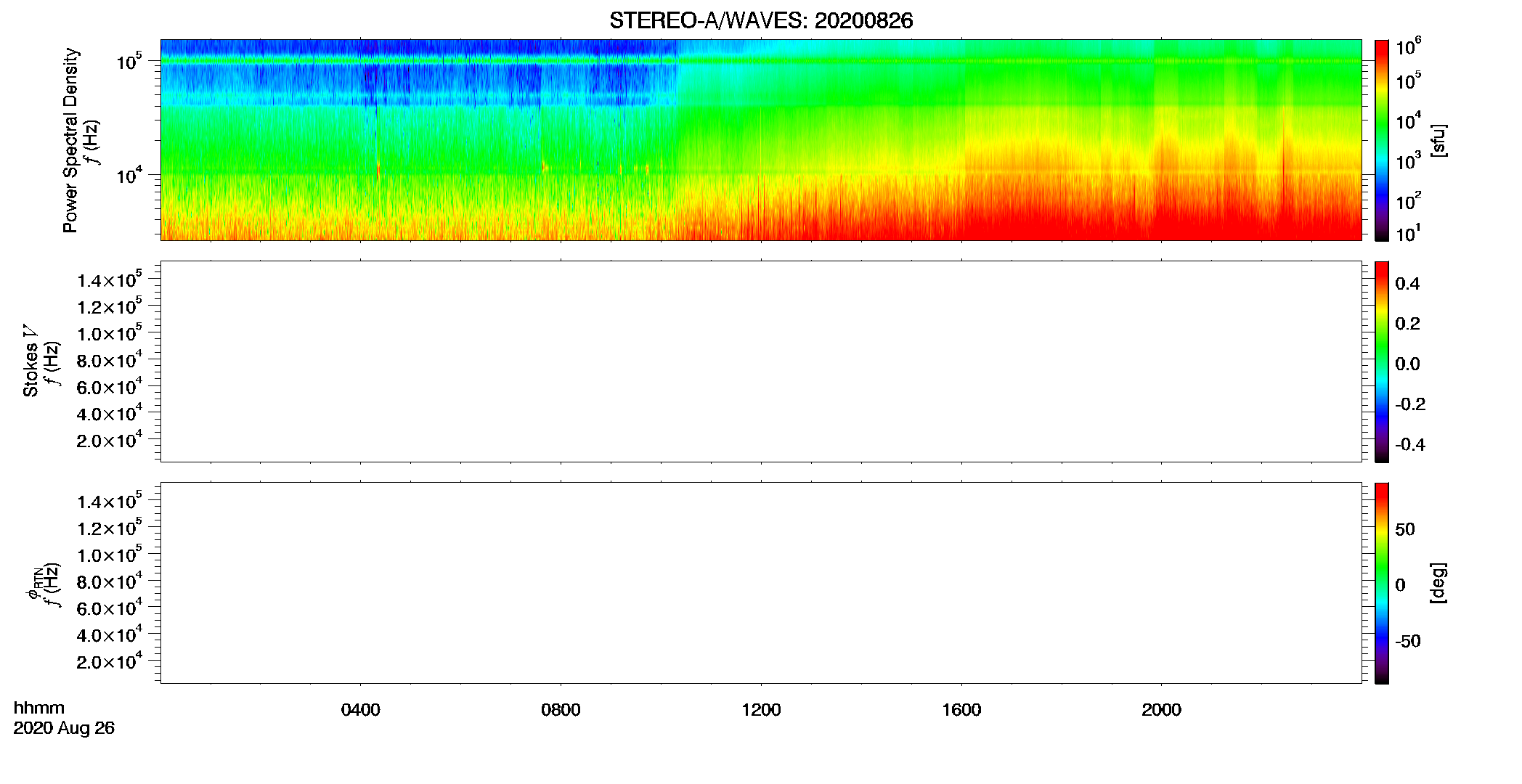This screenshot has height=784, width=1522.
Task: Click the "[sfu]" colorbar unit label
Action: (x=1438, y=140)
